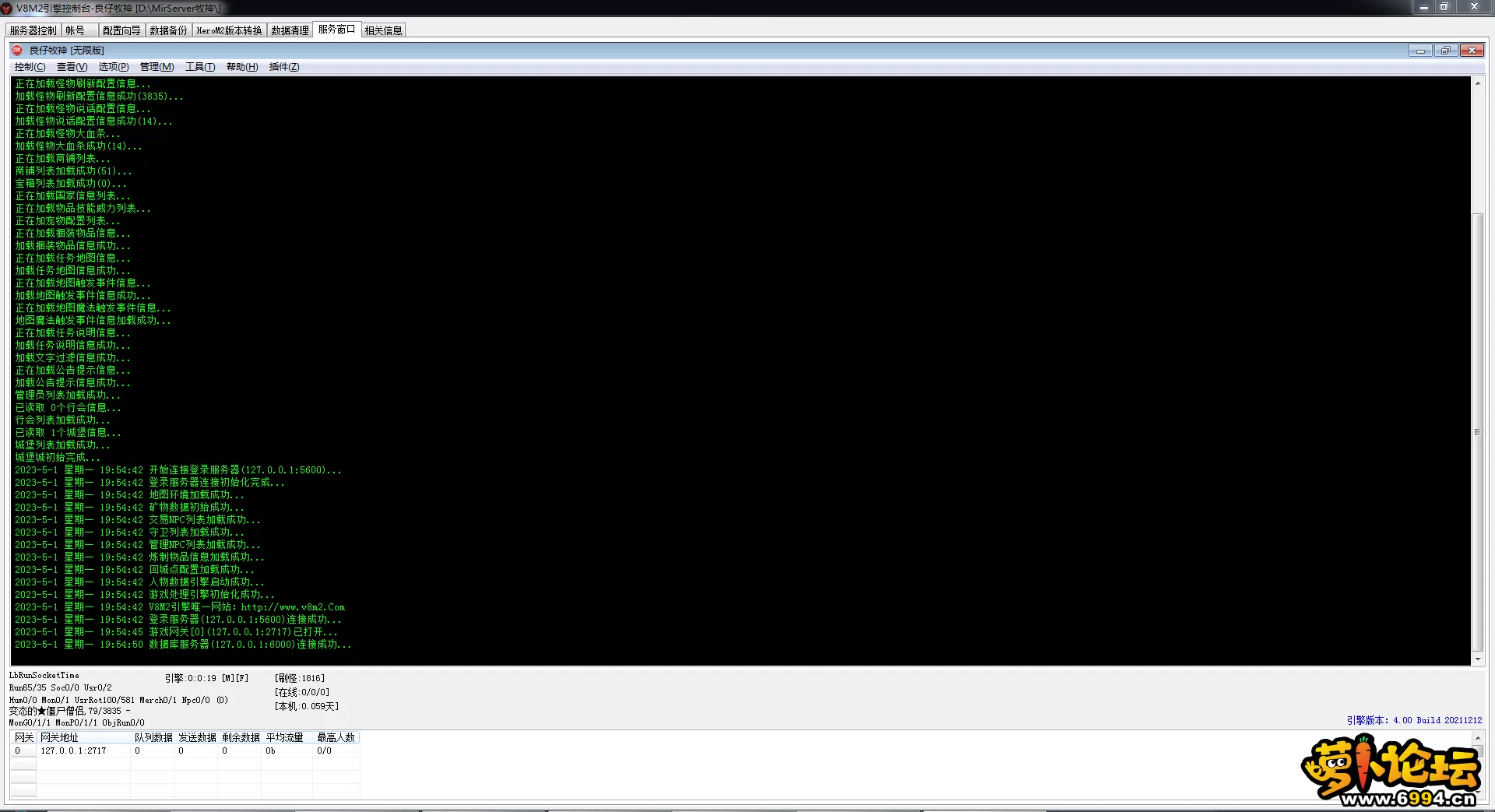Image resolution: width=1495 pixels, height=812 pixels.
Task: Click the 发送数据 column header
Action: [x=196, y=737]
